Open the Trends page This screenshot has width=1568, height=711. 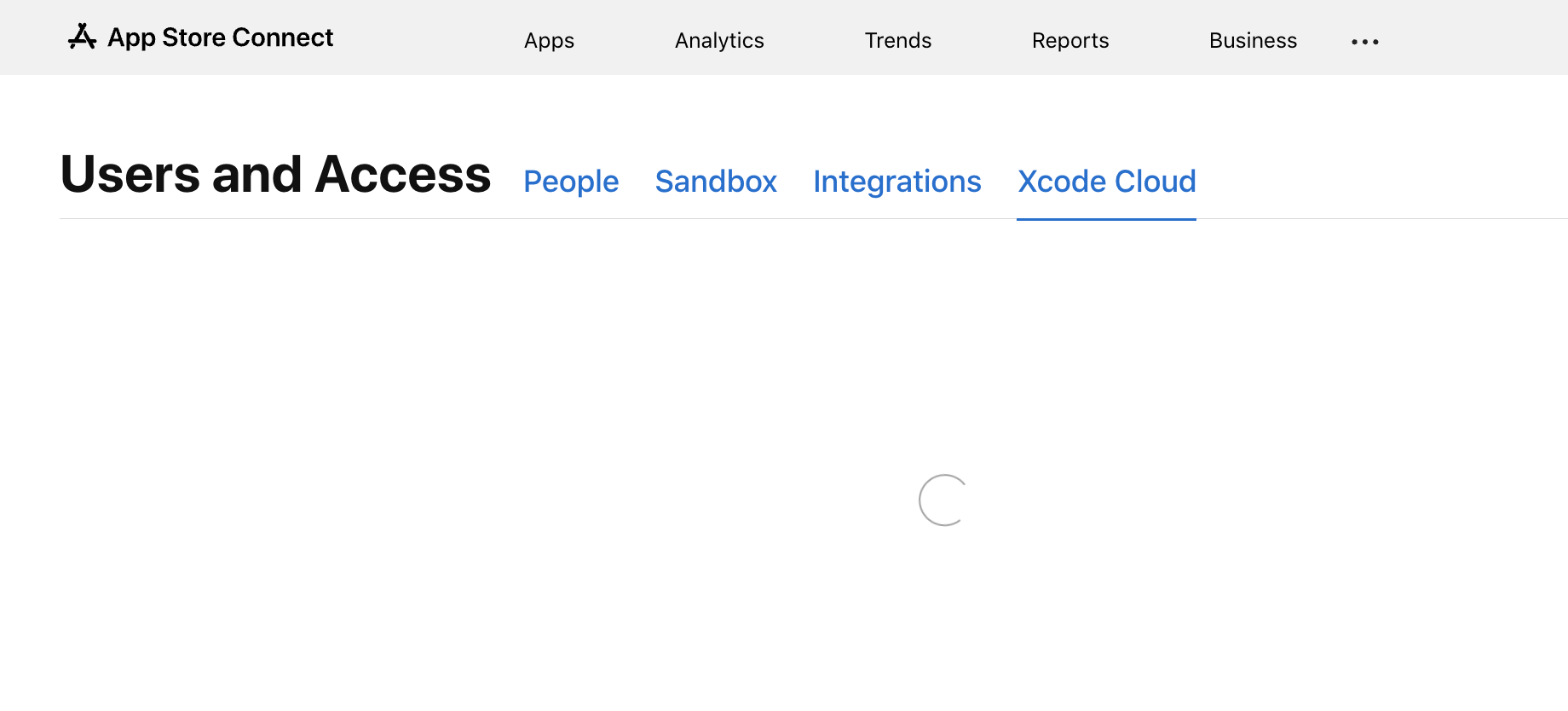(898, 40)
